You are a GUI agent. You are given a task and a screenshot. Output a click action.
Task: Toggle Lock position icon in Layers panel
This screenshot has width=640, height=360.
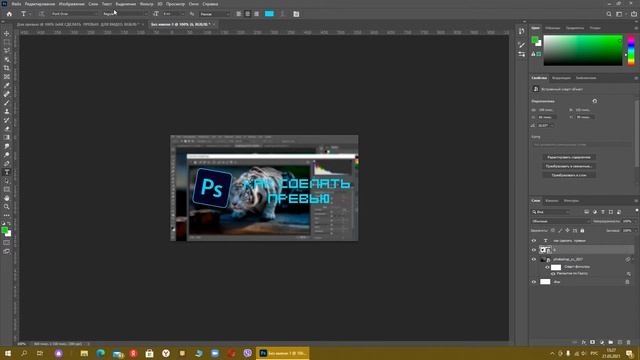567,231
